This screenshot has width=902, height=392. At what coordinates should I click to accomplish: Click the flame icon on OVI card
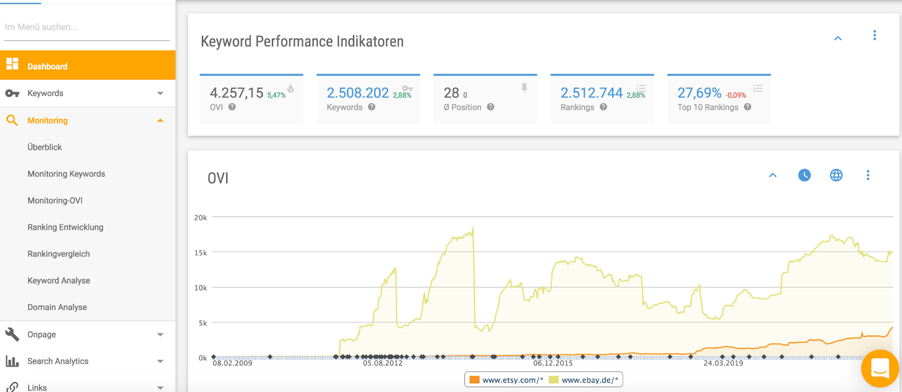pos(291,88)
